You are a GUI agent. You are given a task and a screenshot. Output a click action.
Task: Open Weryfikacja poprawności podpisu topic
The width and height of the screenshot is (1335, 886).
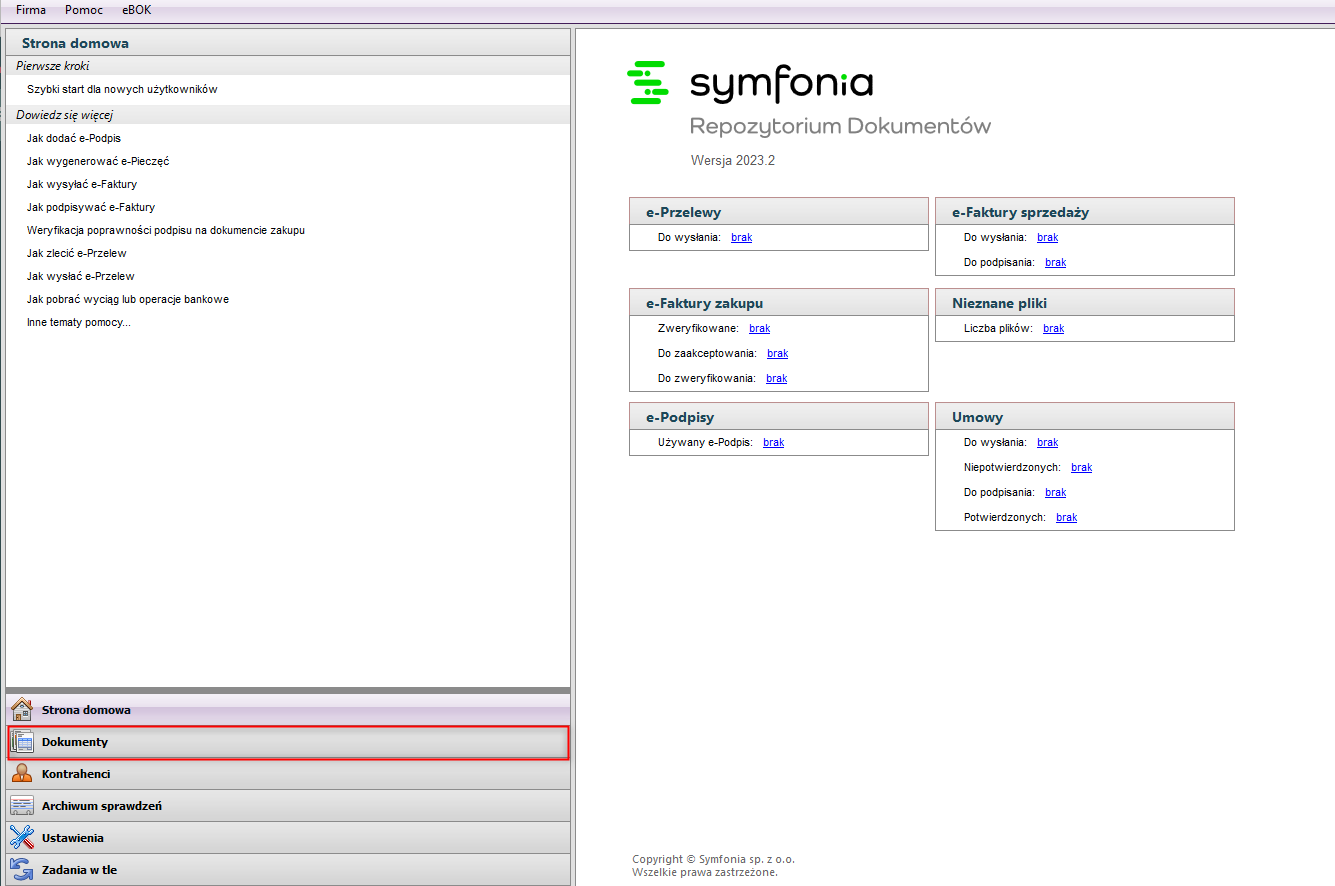coord(166,230)
